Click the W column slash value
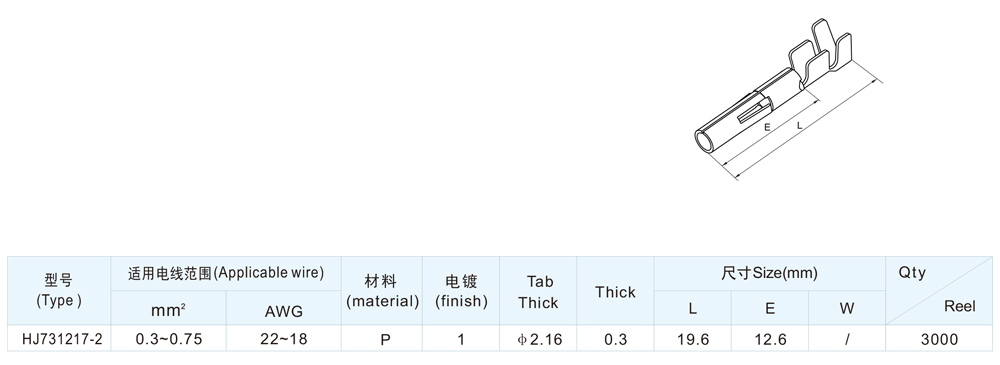This screenshot has width=1000, height=365. coord(847,339)
